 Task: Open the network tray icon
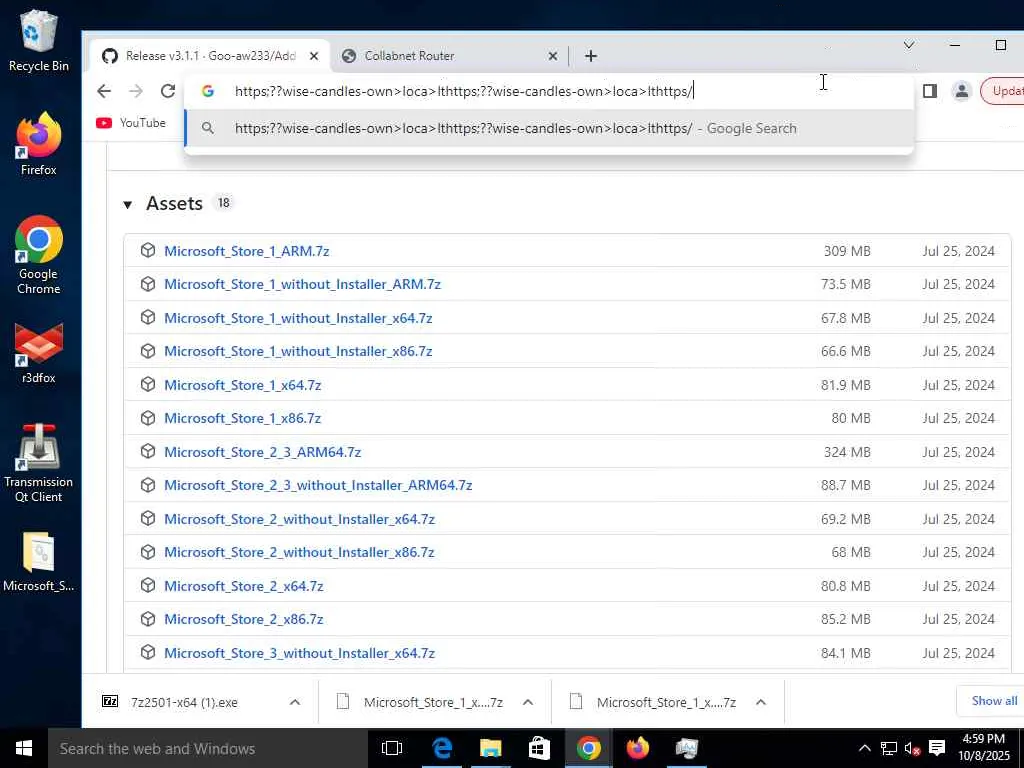click(x=888, y=748)
